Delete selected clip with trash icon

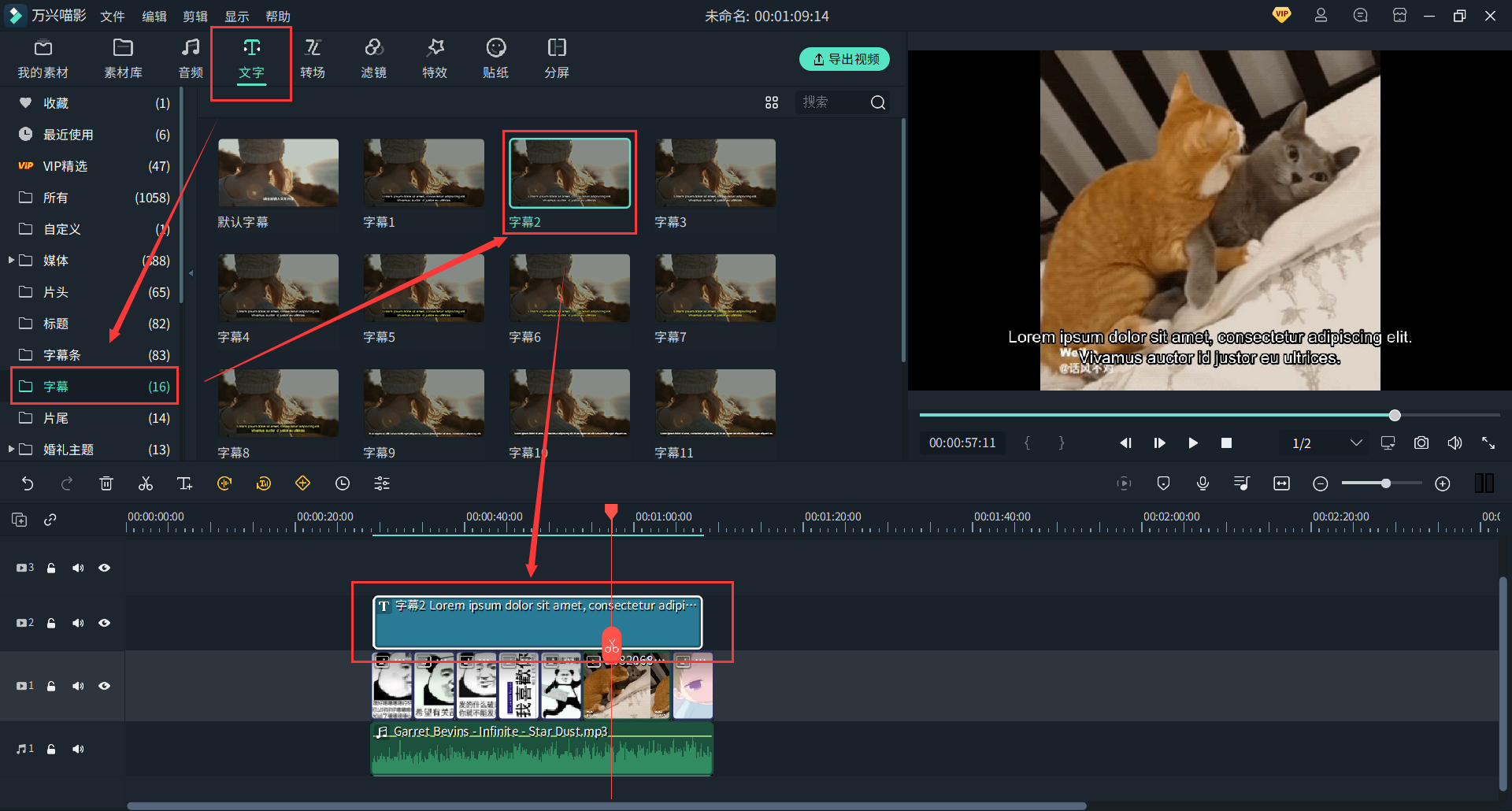pyautogui.click(x=106, y=483)
